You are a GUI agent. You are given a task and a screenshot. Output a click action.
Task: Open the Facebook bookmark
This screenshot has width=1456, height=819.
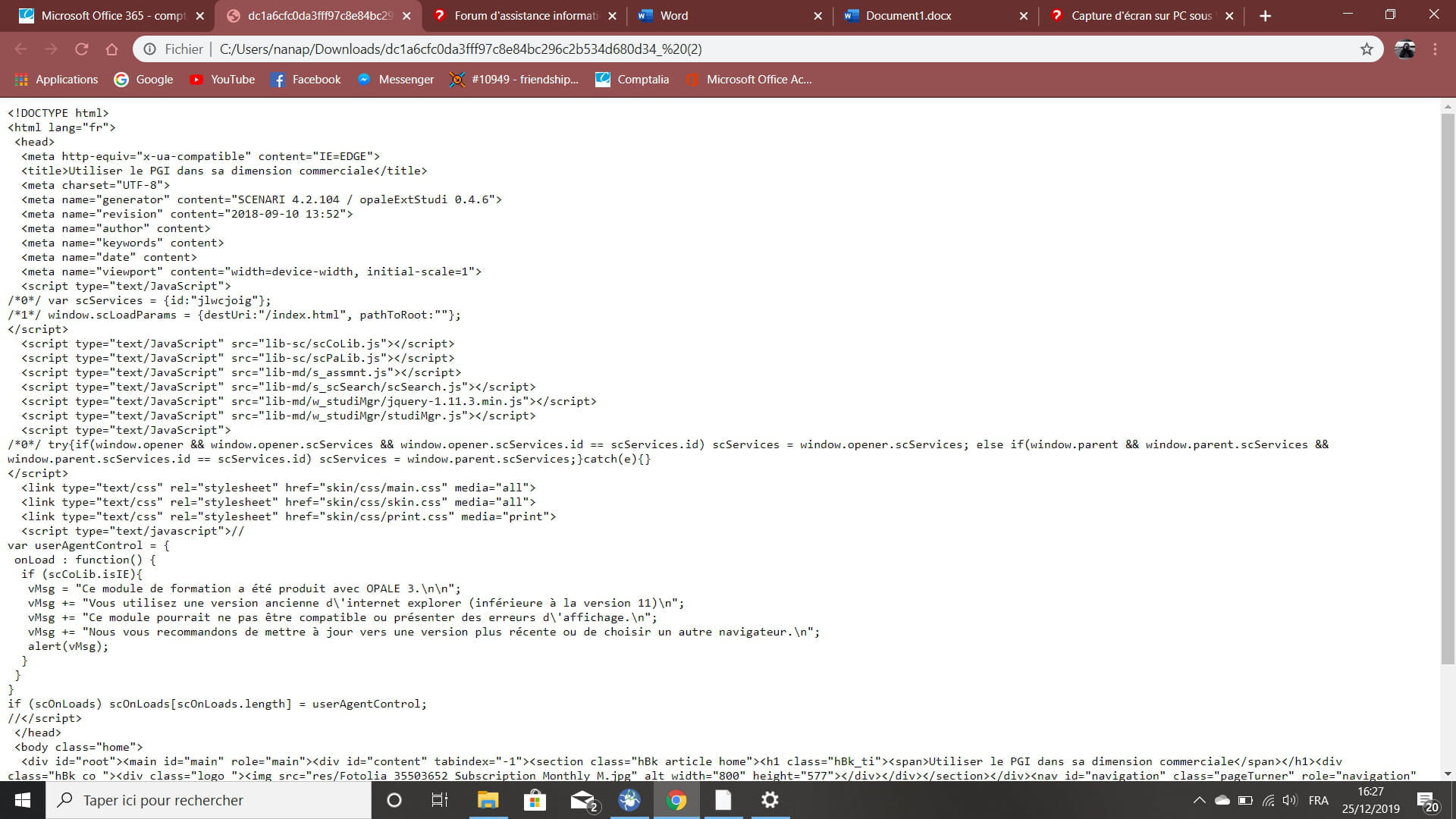click(306, 80)
